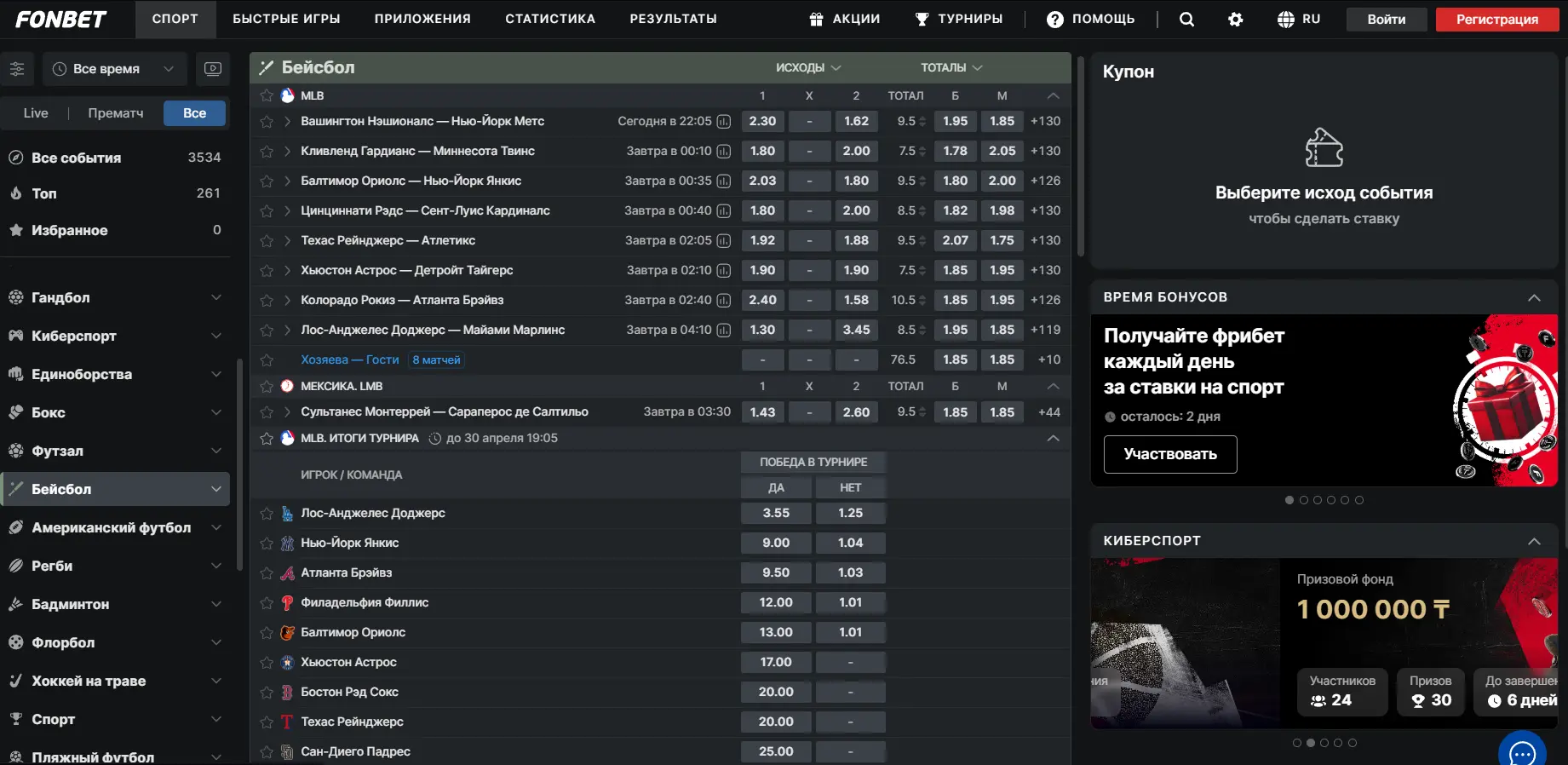Click the gift icon for Акции
The image size is (1568, 765).
click(x=816, y=19)
